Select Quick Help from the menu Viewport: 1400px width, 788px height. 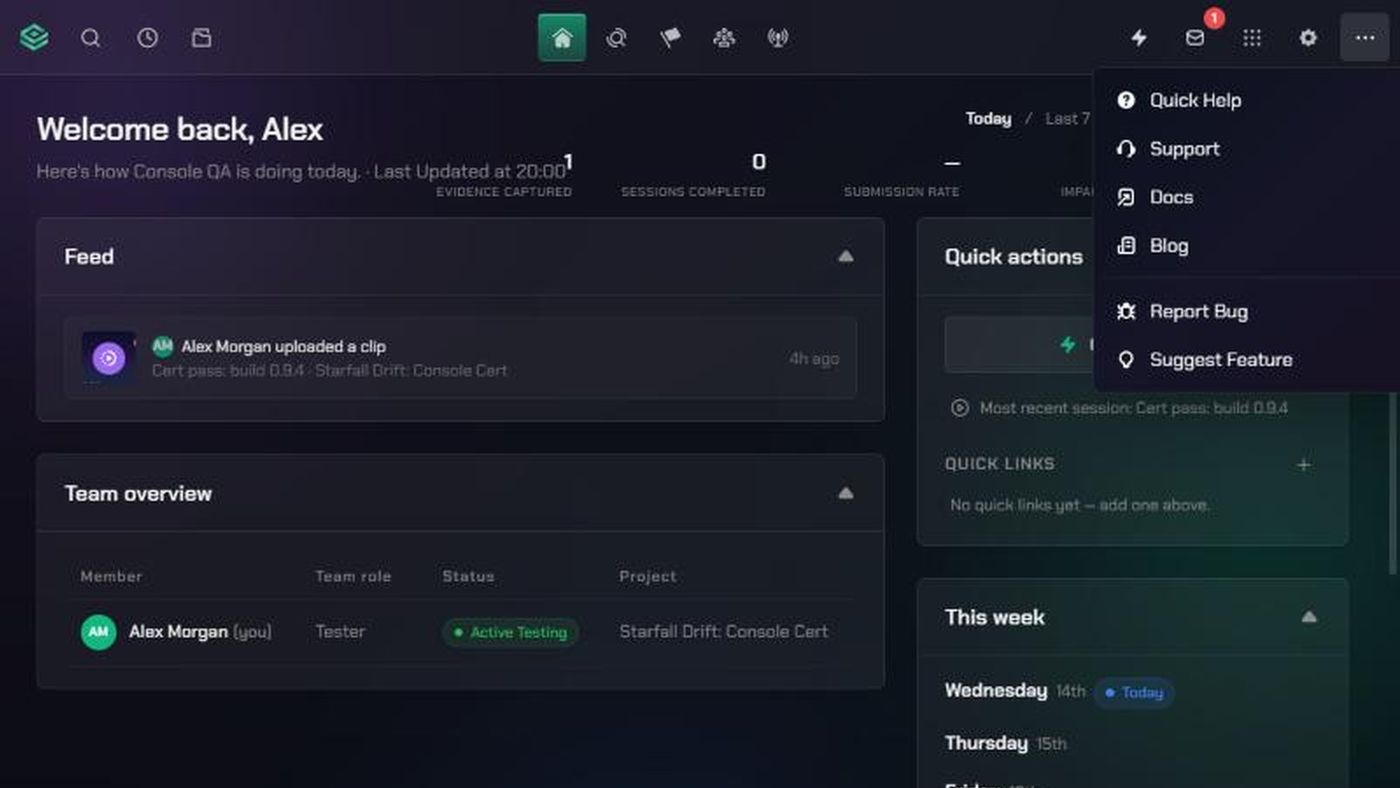click(1246, 100)
